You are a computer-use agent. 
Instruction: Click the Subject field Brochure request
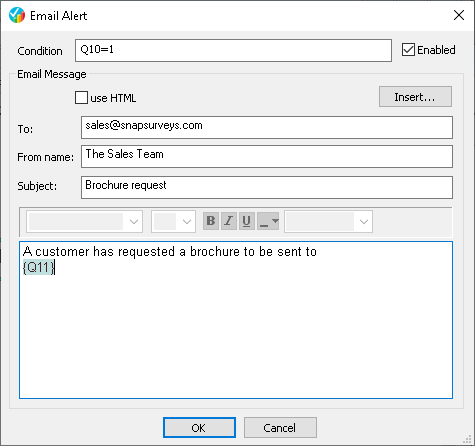267,187
